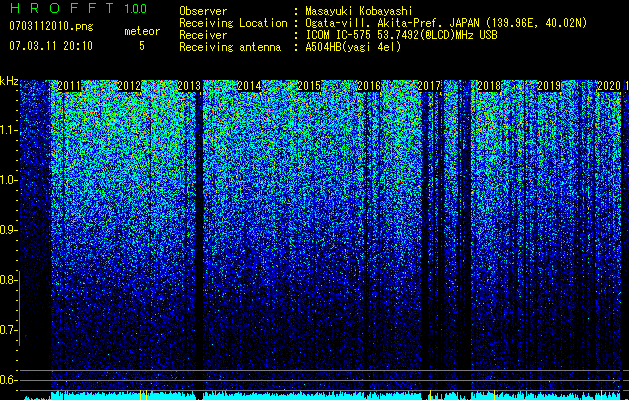Select the 2018 time marker
The height and width of the screenshot is (400, 629).
pyautogui.click(x=489, y=86)
